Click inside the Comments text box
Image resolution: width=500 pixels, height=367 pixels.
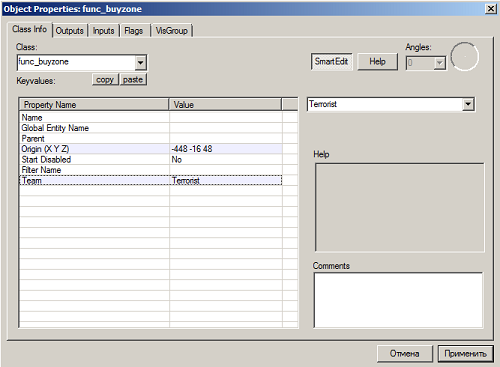point(398,300)
